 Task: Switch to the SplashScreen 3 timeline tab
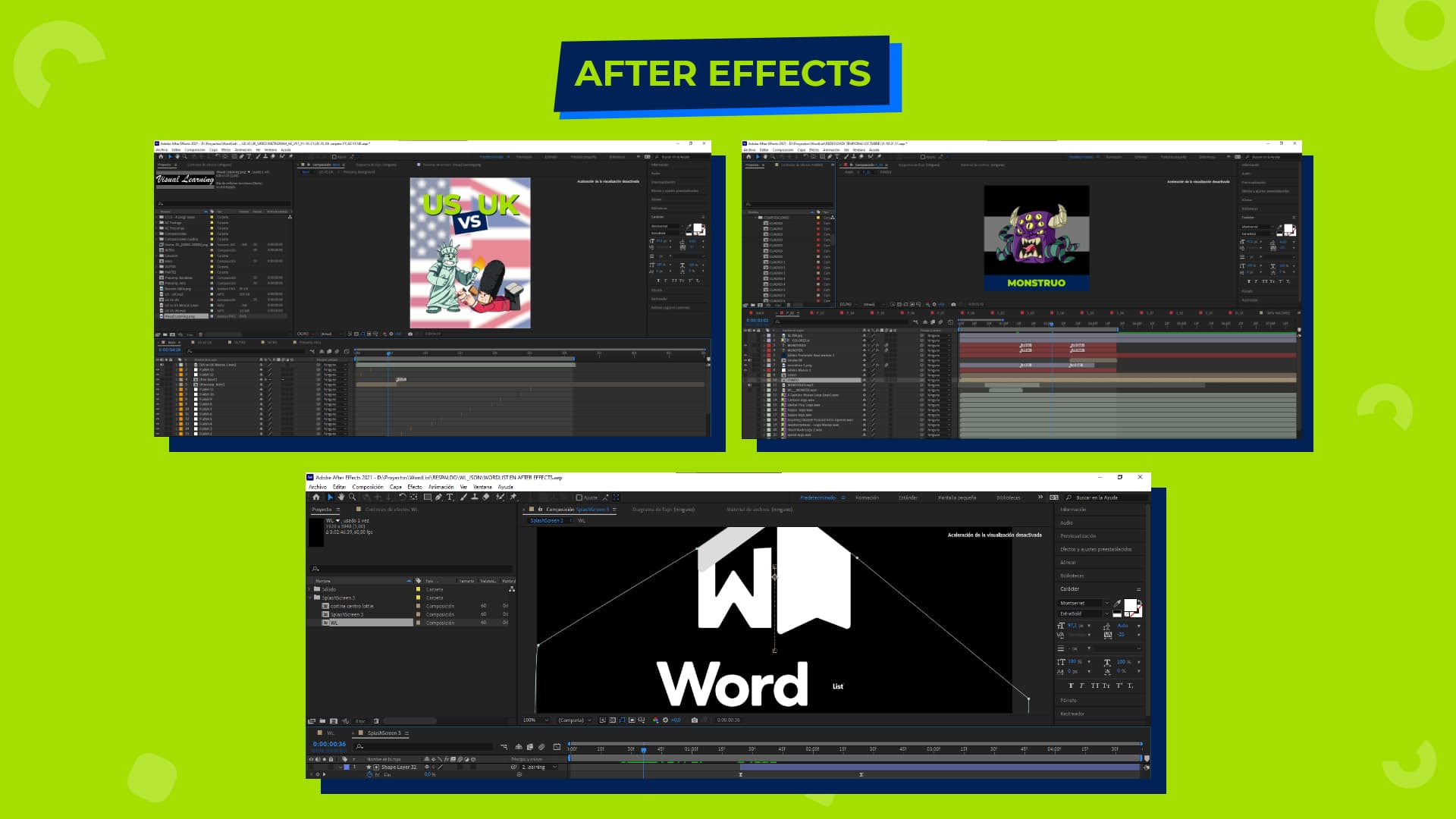[384, 733]
